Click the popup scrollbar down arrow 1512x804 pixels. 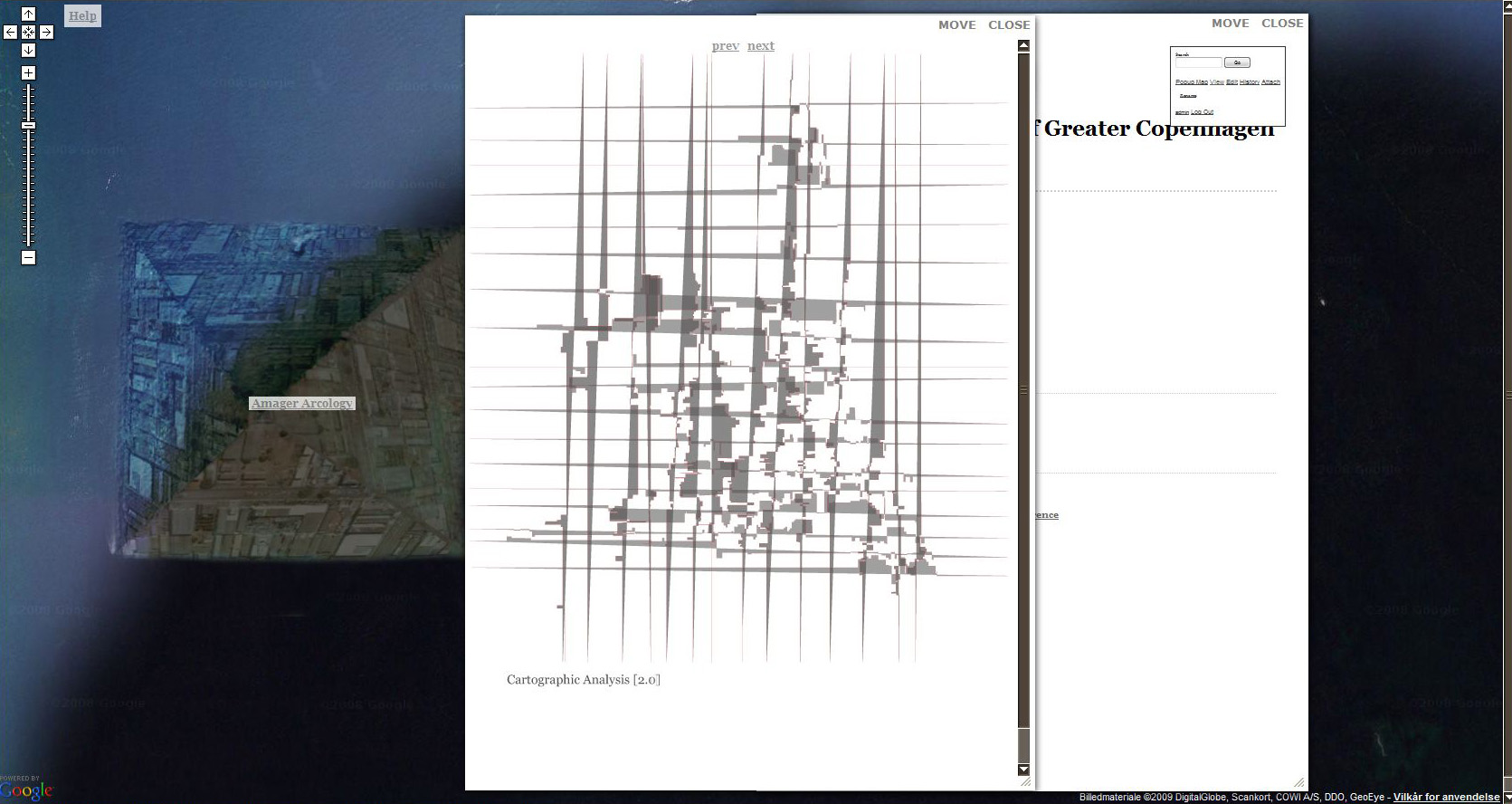tap(1023, 770)
